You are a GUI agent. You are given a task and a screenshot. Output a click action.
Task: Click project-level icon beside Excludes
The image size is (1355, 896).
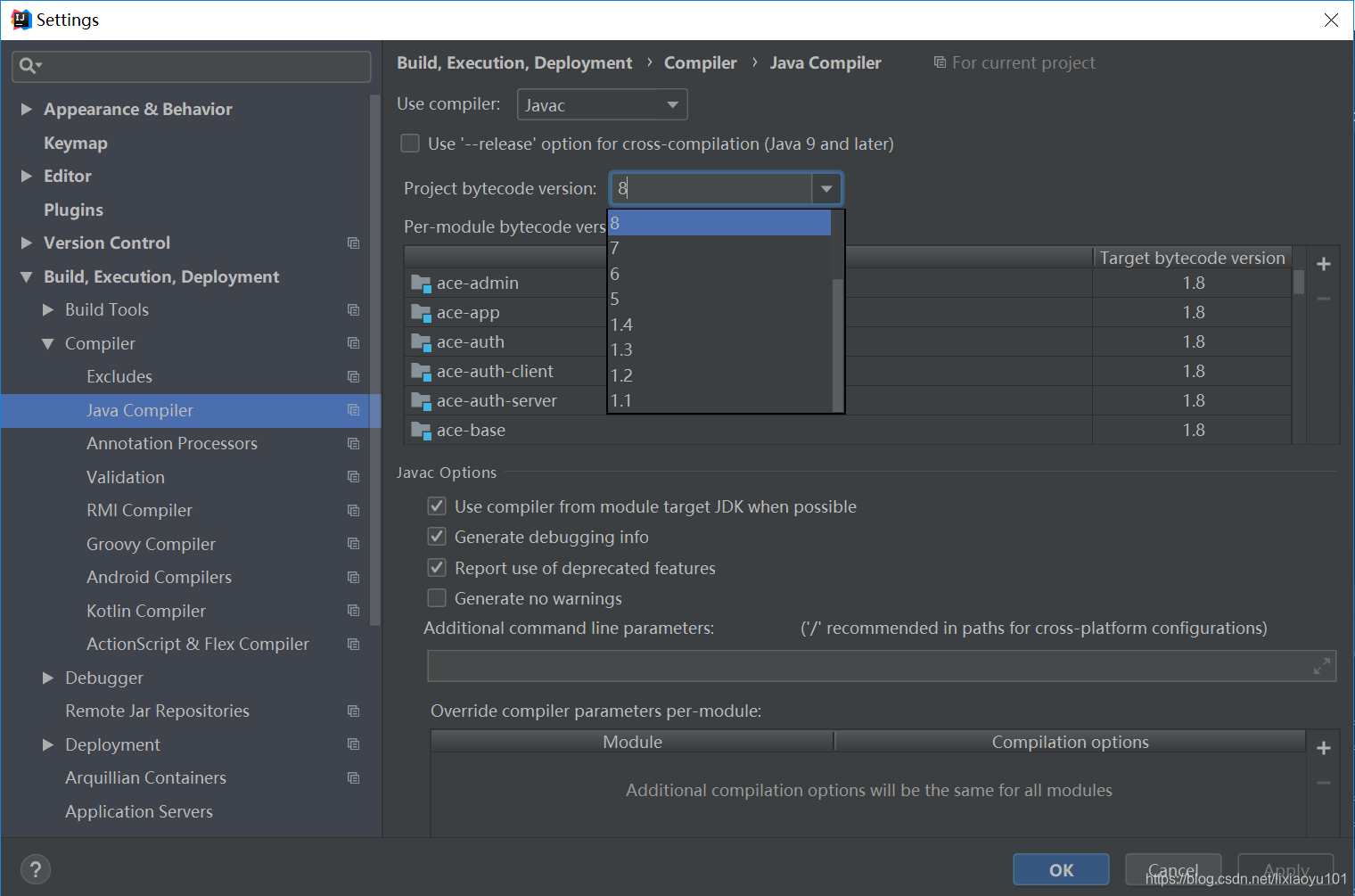(x=353, y=377)
